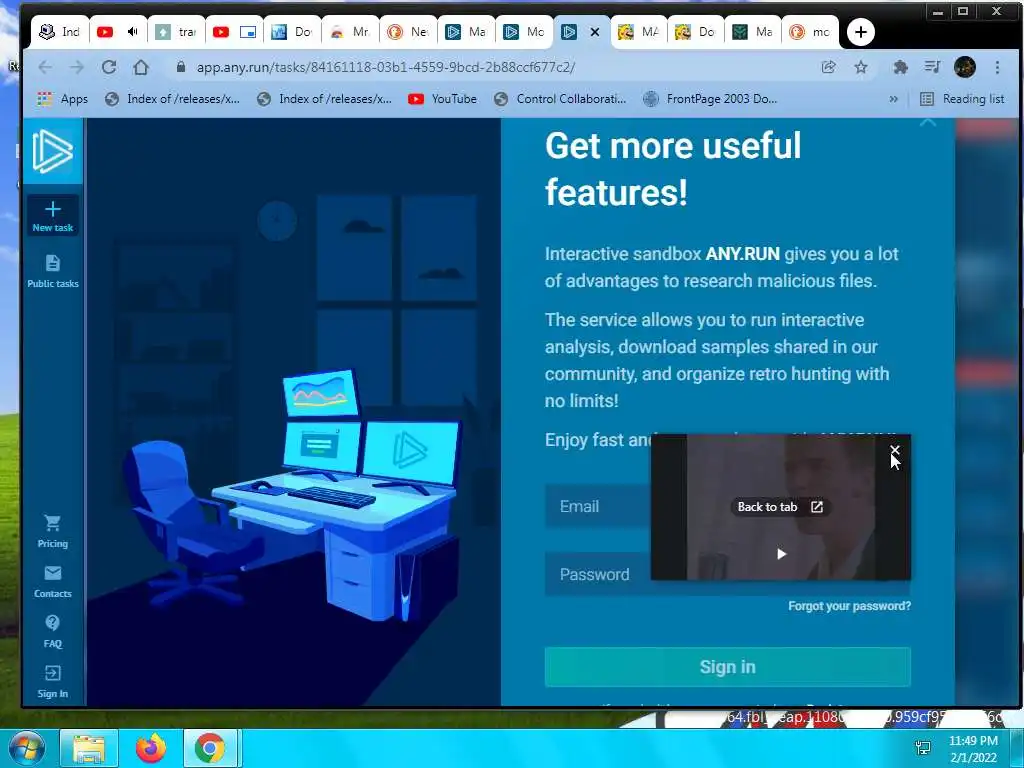Share this page icon

tap(829, 67)
